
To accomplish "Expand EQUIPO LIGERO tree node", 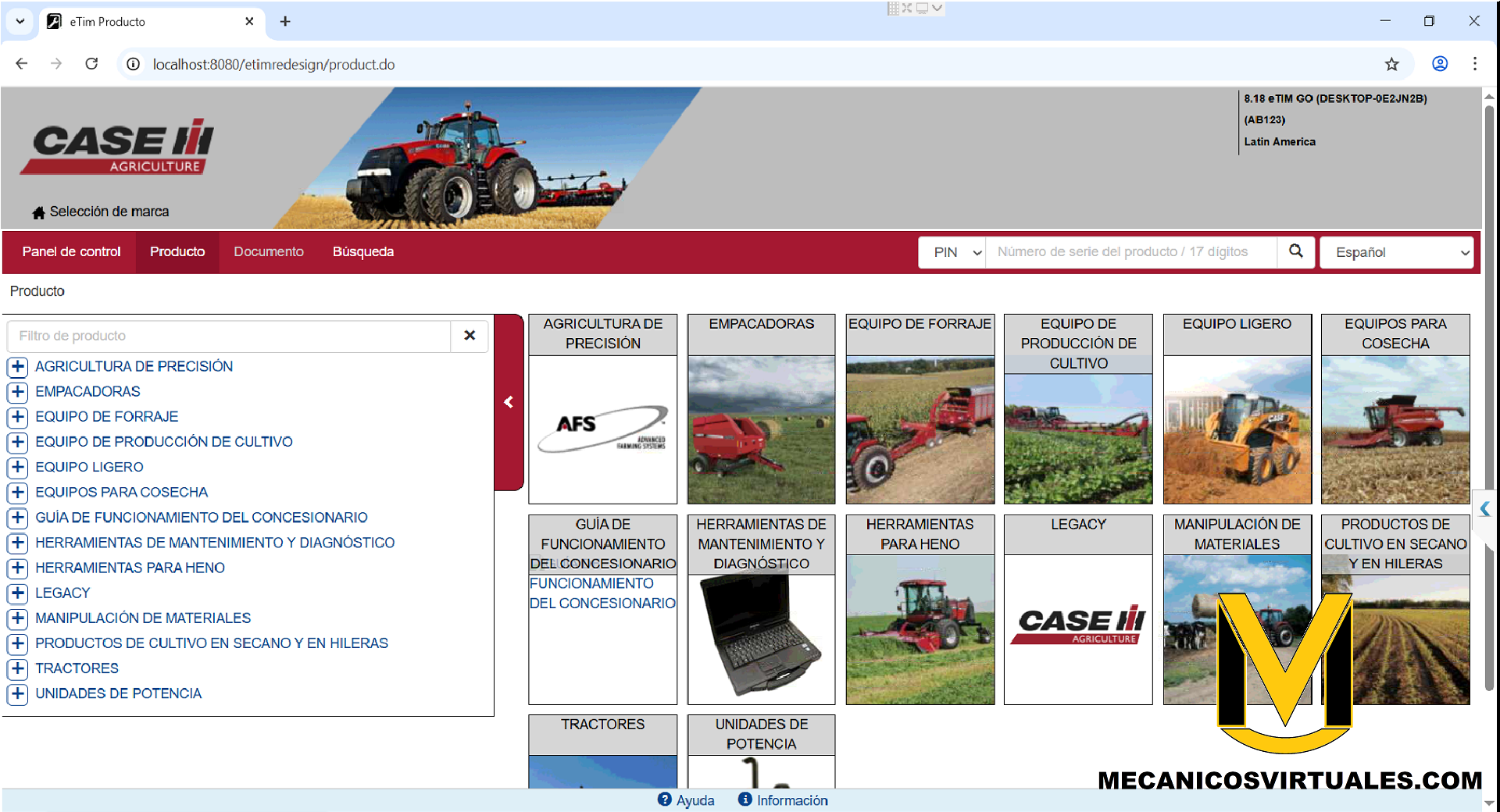I will pos(18,468).
